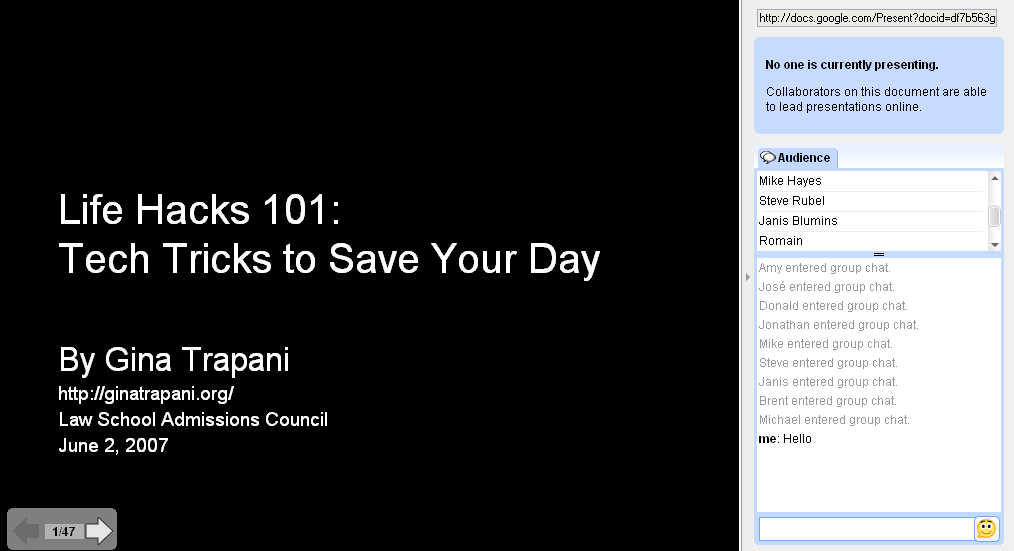Click 'By Gina Trapani' text on slide
Image resolution: width=1014 pixels, height=551 pixels.
click(x=174, y=360)
